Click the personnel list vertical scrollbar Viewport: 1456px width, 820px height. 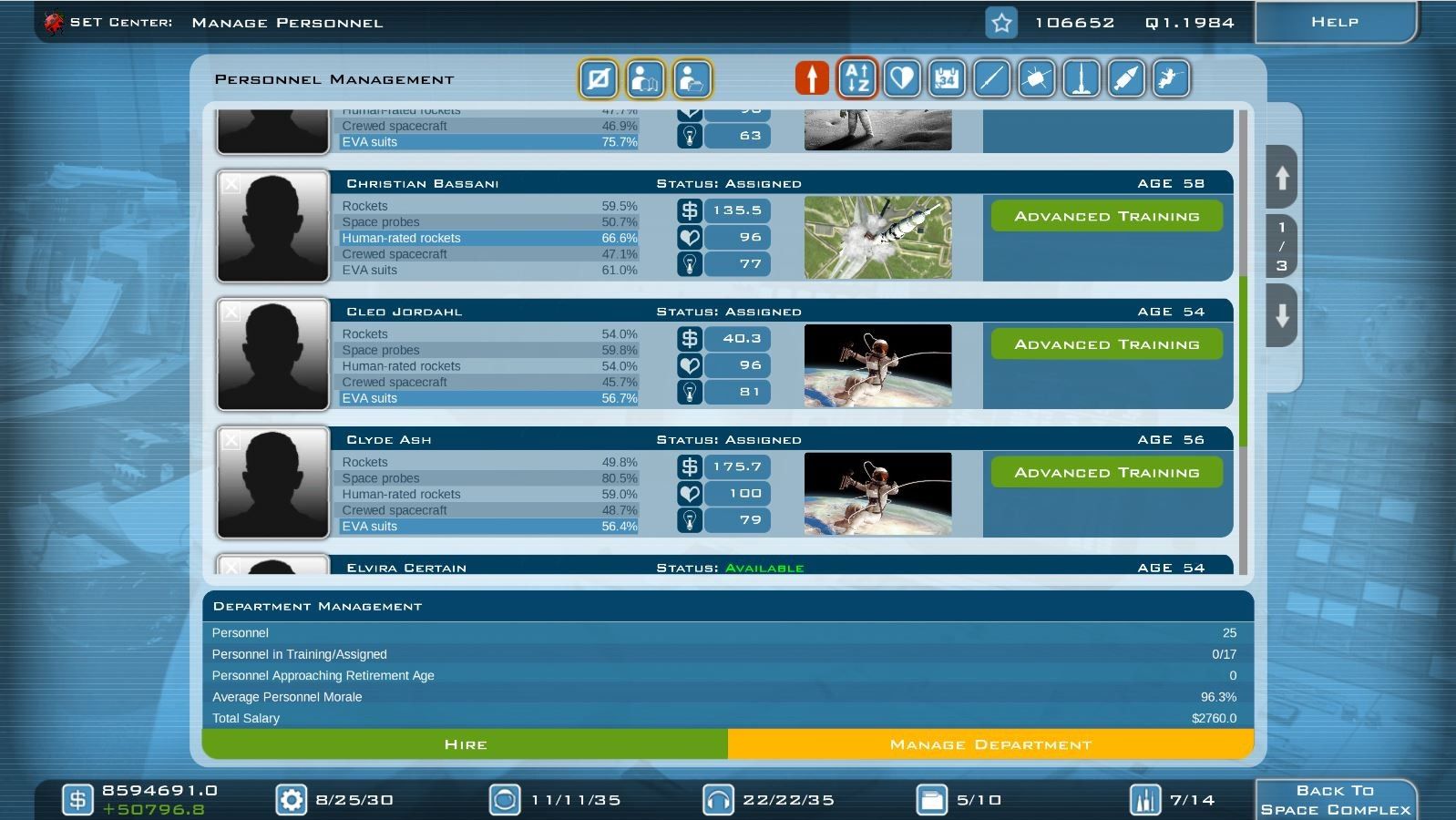(x=1243, y=364)
